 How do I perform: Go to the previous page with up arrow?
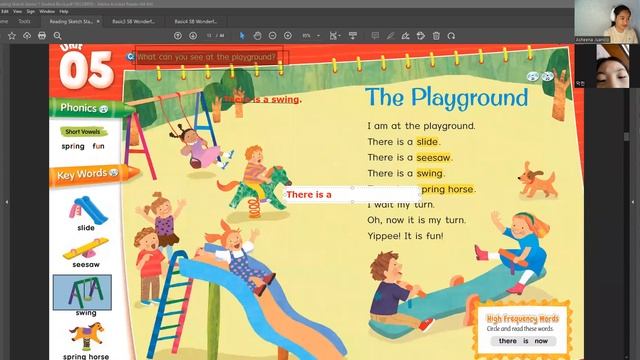tap(178, 36)
